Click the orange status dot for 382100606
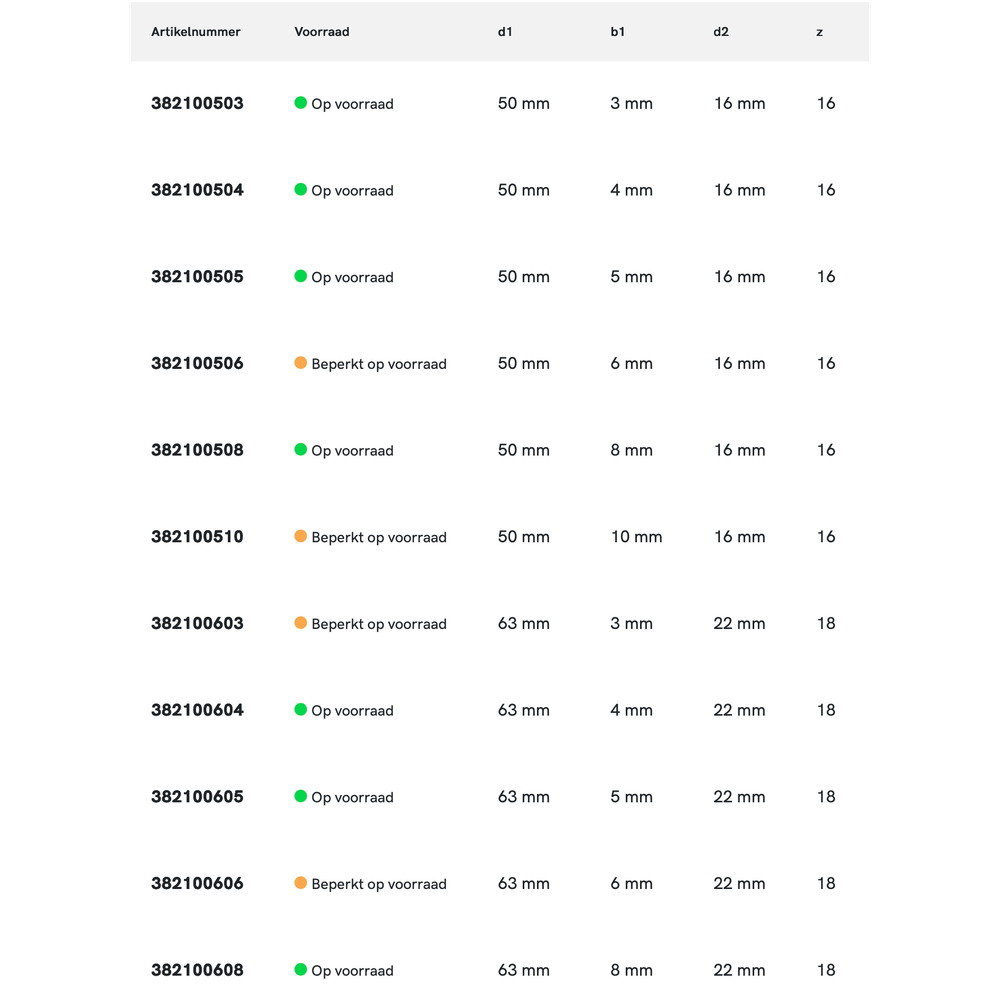 [300, 883]
